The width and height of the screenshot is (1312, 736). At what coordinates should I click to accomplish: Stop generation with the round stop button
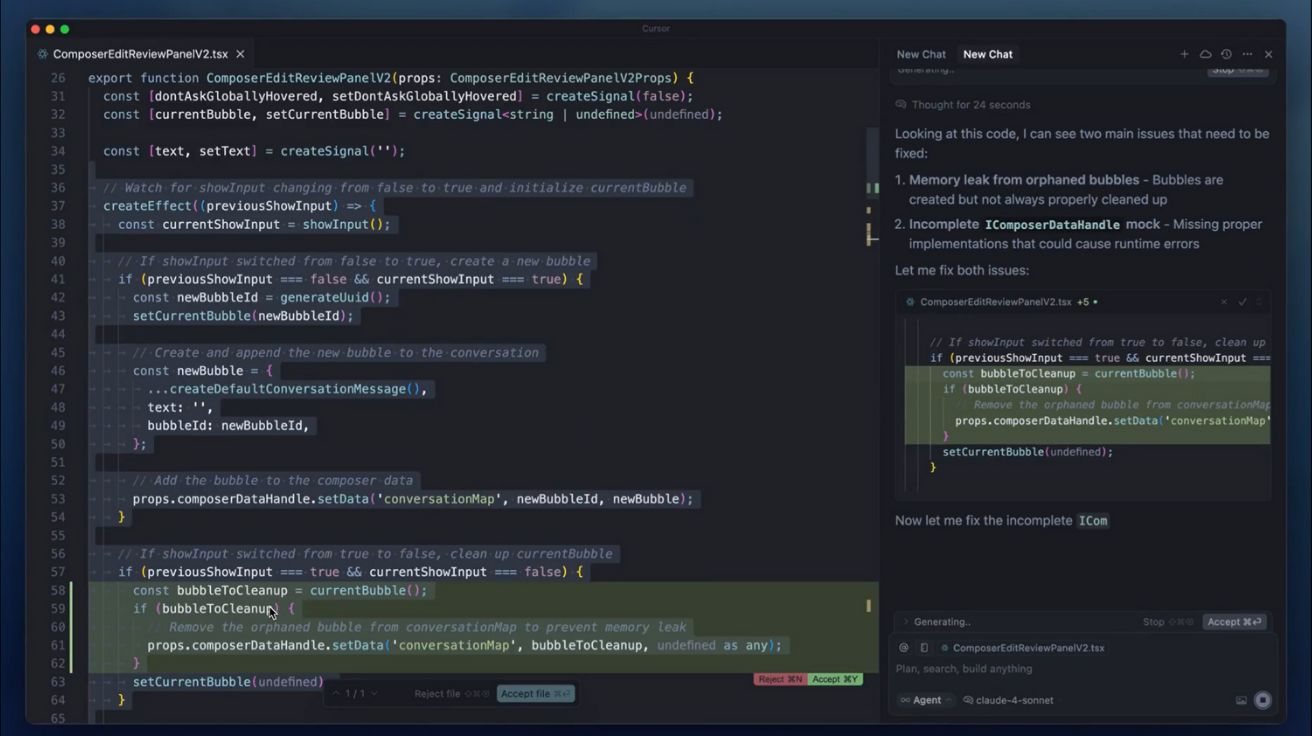[1263, 701]
